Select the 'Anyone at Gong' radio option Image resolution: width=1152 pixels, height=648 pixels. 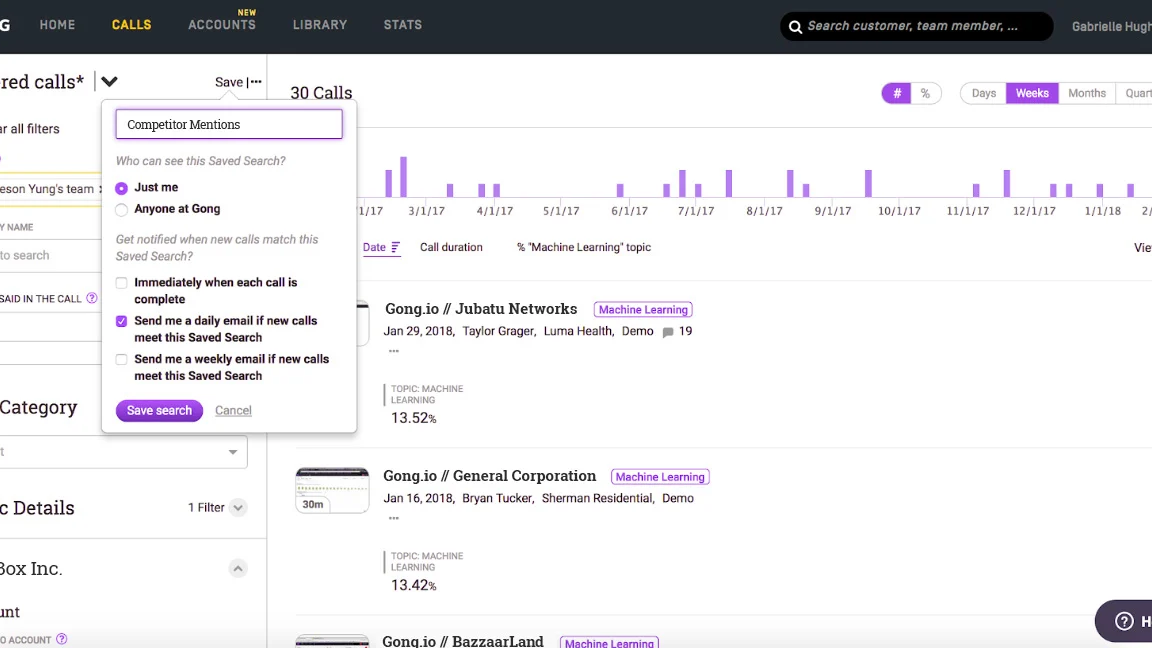pos(122,210)
